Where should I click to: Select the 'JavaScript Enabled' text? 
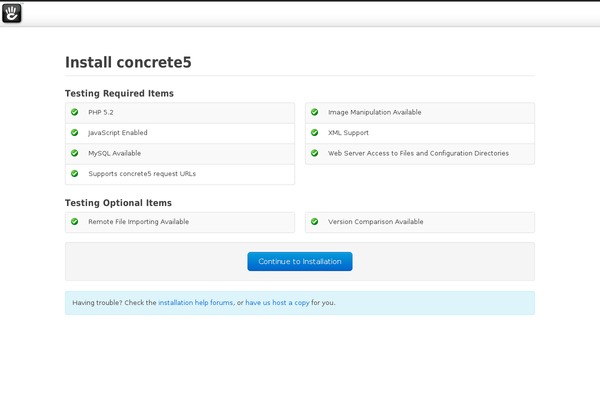click(x=118, y=132)
